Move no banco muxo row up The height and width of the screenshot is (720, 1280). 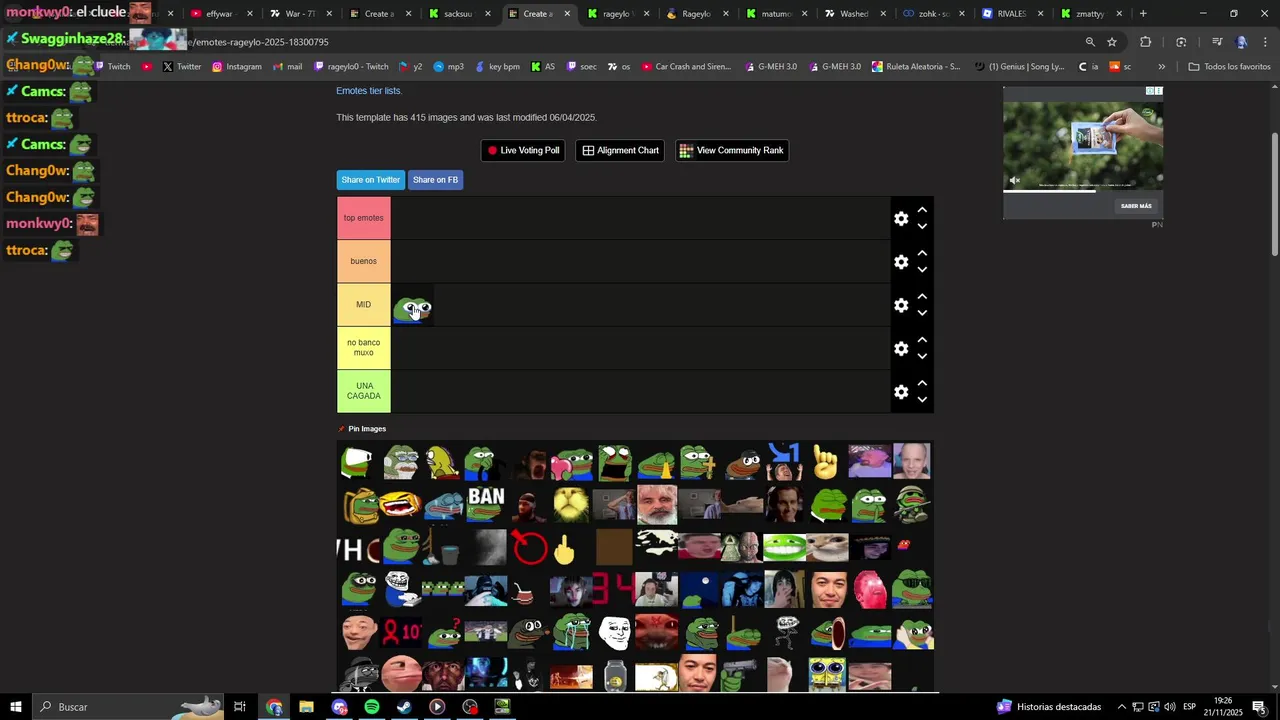[x=922, y=340]
